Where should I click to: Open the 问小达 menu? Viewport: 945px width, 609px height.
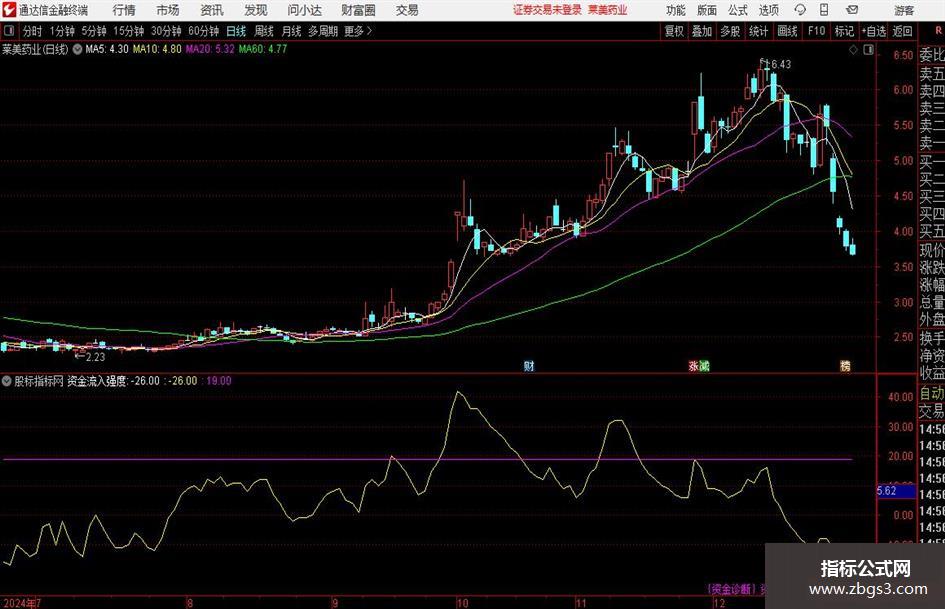[x=304, y=10]
